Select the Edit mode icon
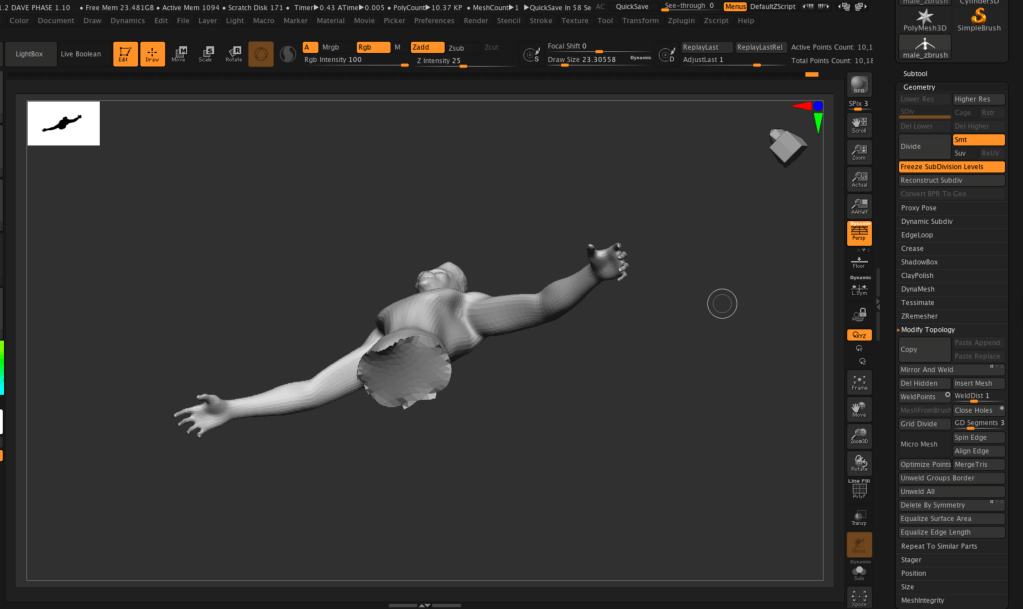The width and height of the screenshot is (1023, 609). click(125, 54)
